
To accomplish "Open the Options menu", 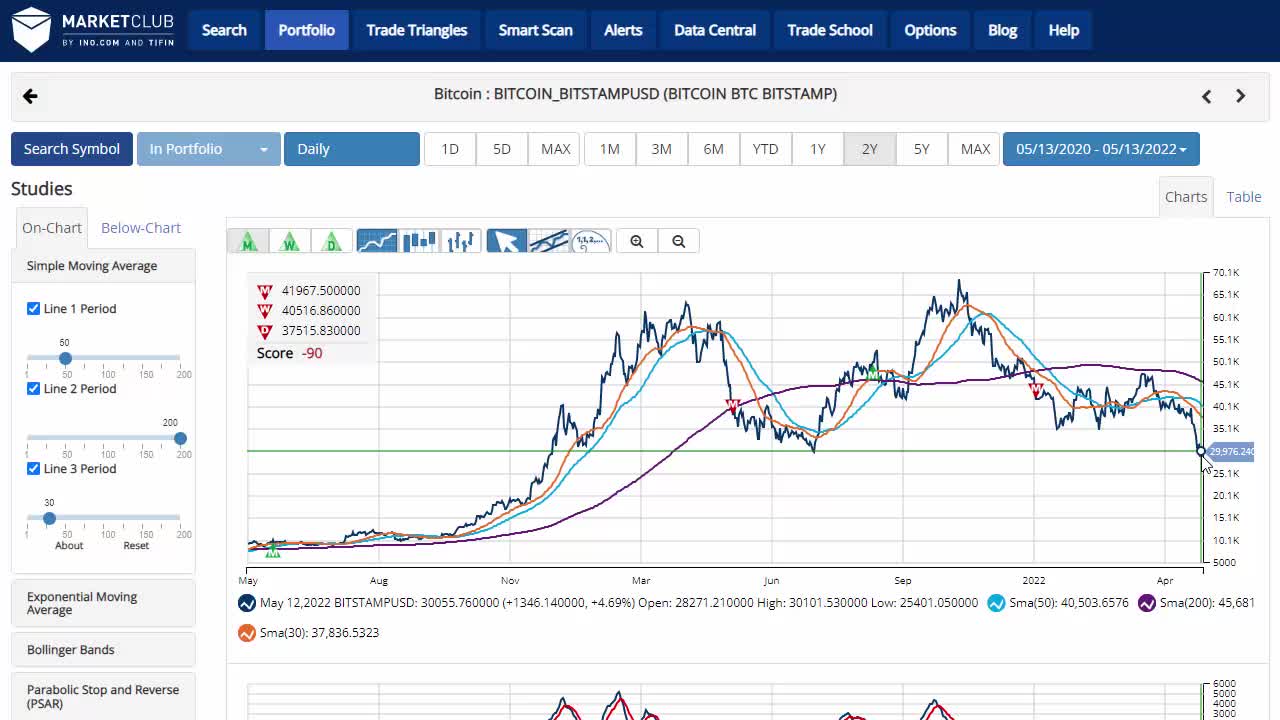I will 931,30.
